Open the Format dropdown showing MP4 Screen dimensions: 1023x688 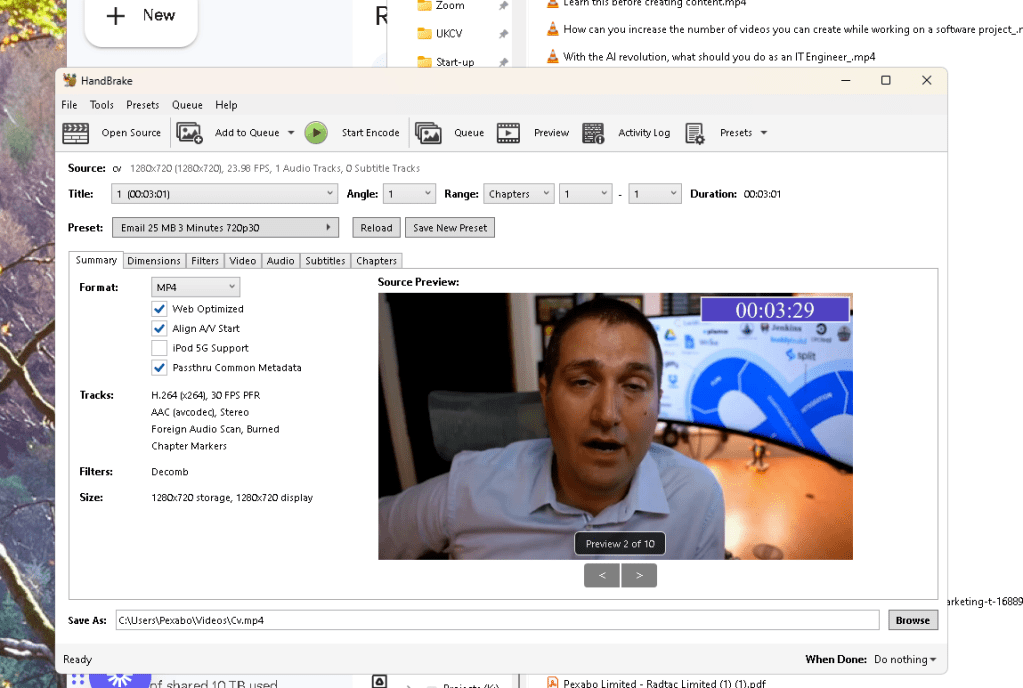pos(196,287)
